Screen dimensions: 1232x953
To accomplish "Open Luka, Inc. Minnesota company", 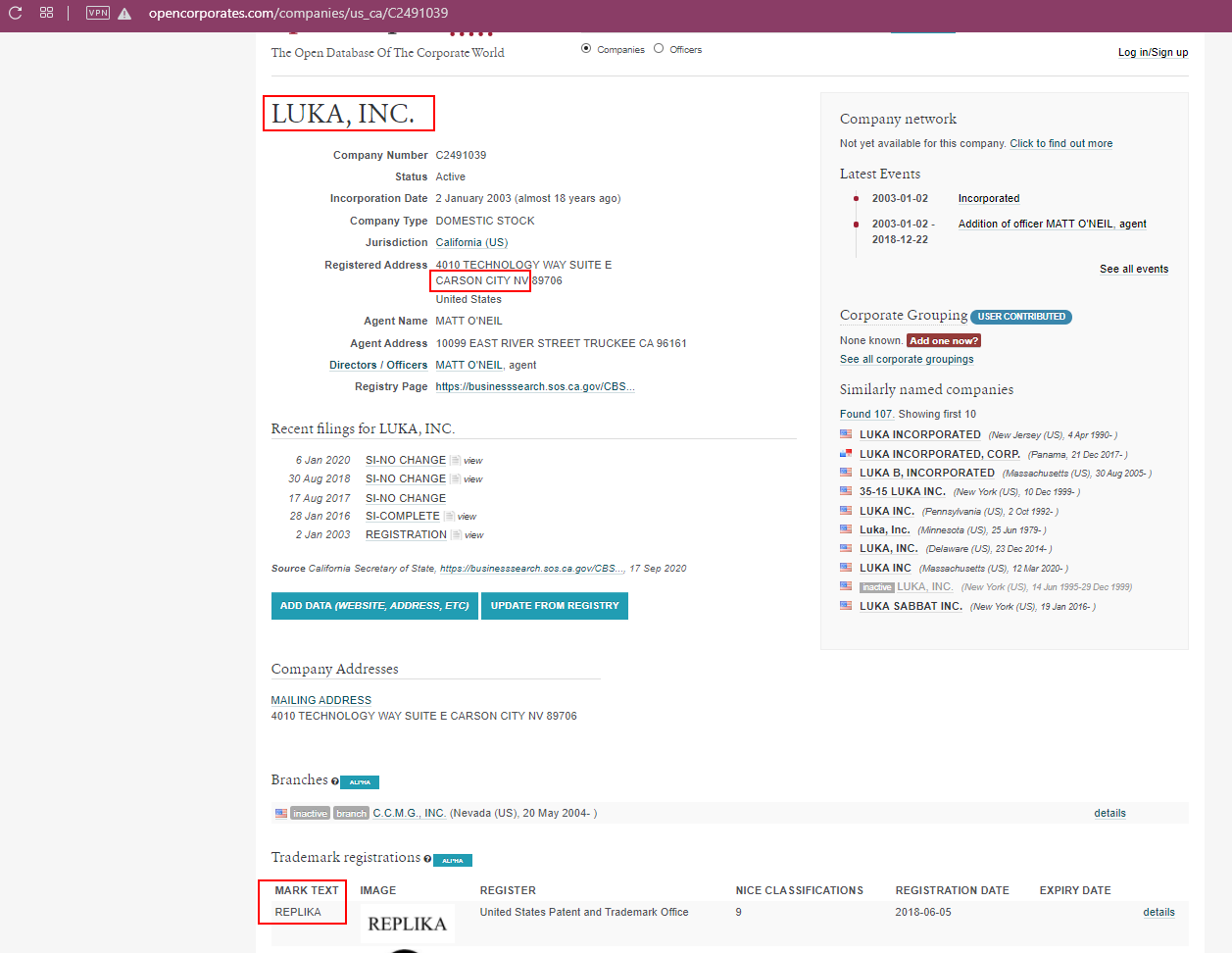I will (x=885, y=530).
